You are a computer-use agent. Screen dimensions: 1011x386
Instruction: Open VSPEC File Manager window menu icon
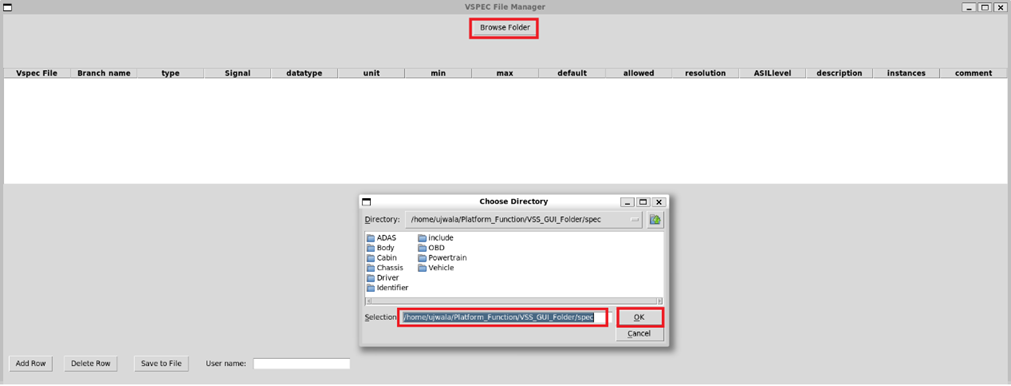[8, 7]
